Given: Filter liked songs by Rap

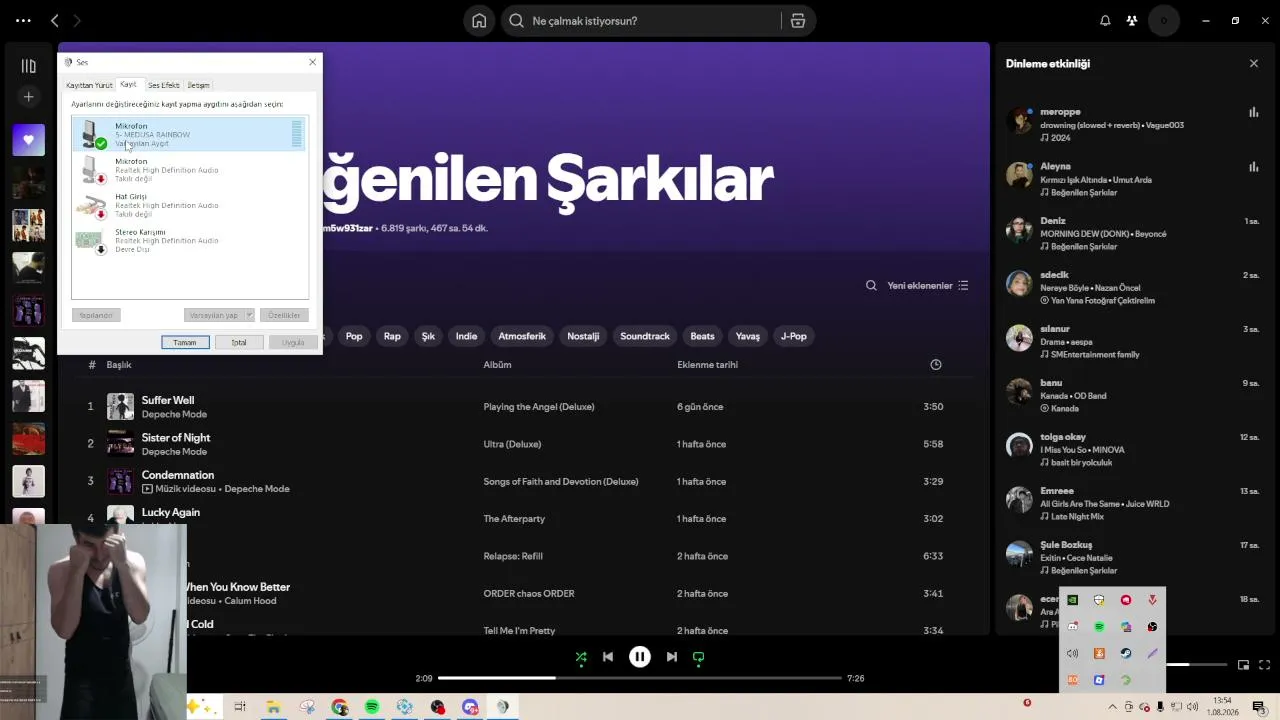Looking at the screenshot, I should [392, 337].
